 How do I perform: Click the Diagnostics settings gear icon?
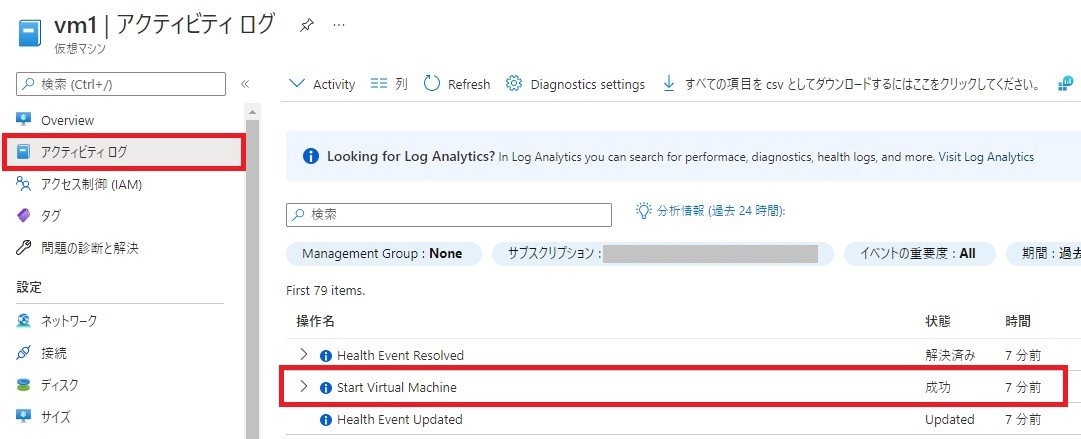coord(514,83)
